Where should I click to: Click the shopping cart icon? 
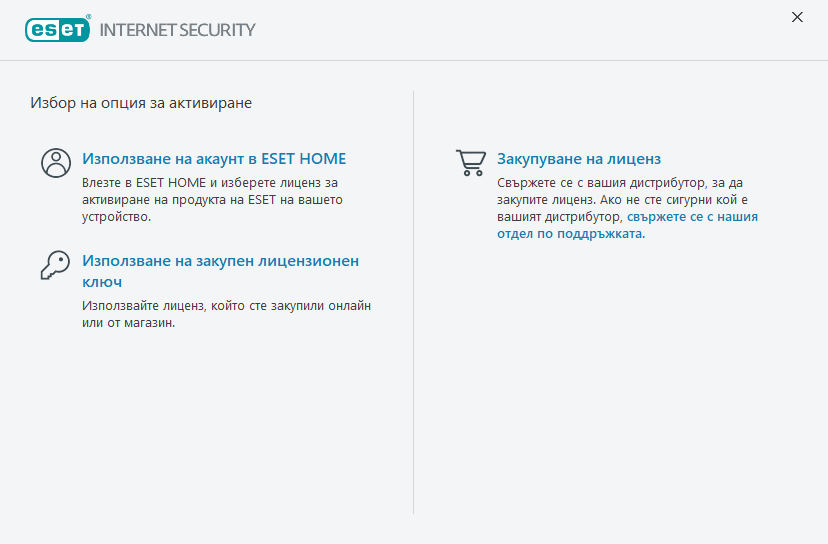470,163
